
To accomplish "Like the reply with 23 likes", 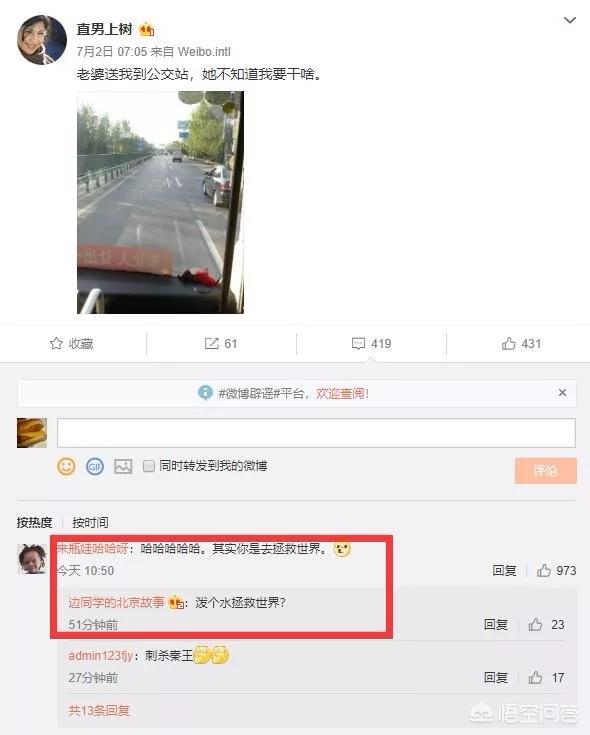I will click(535, 624).
